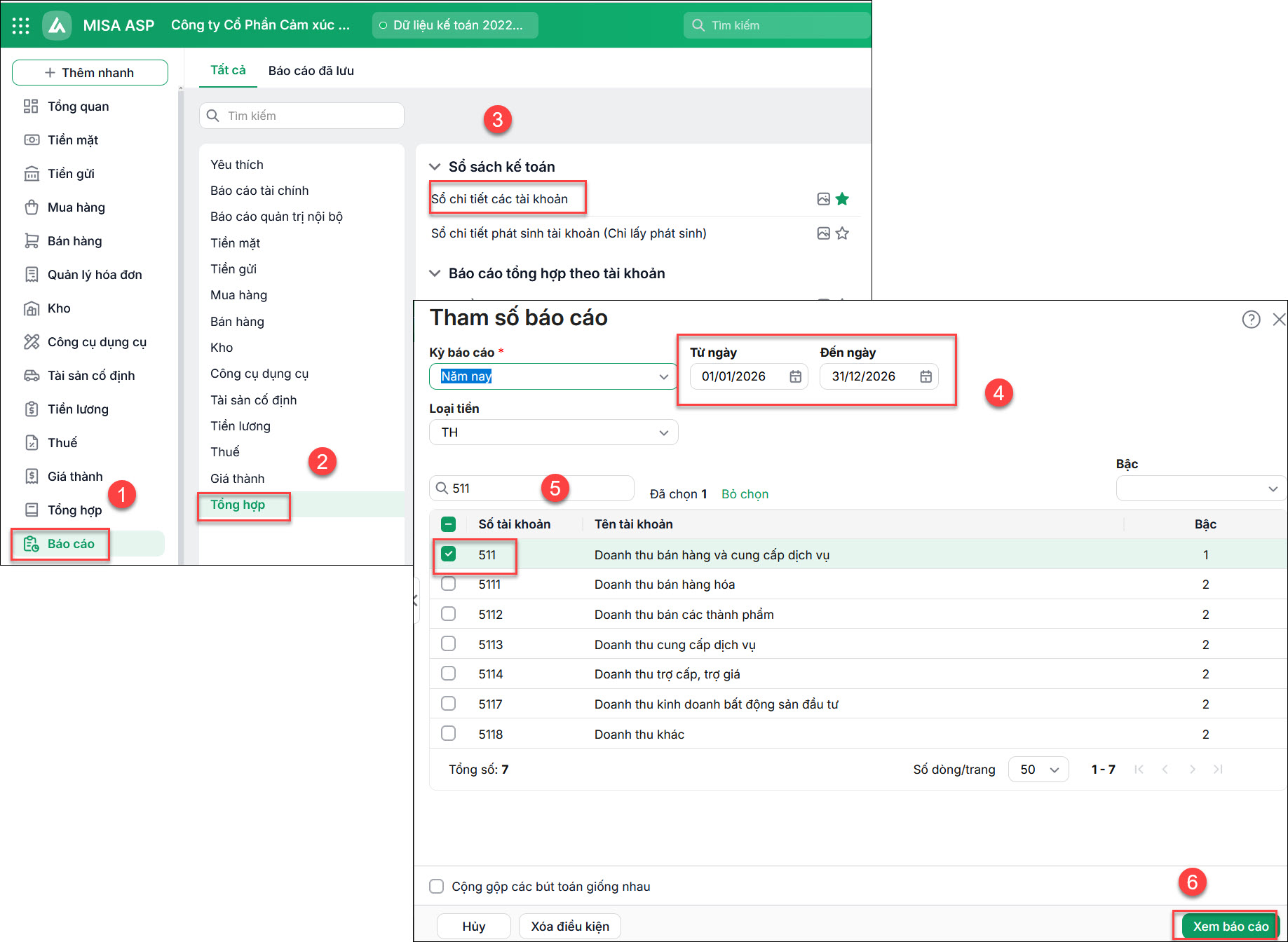
Task: Click the Công cụ dụng cụ icon
Action: [x=32, y=342]
